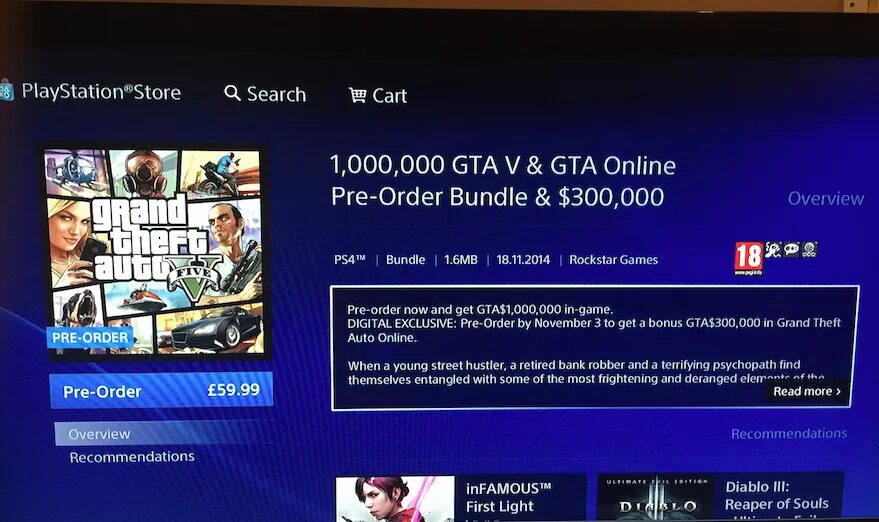This screenshot has height=522, width=879.
Task: Click the bad language descriptor icon
Action: coord(792,250)
